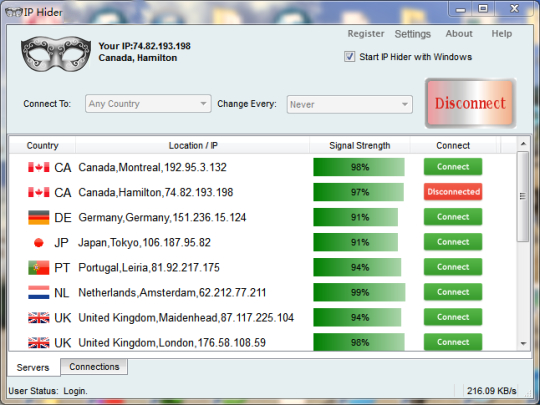Connect to the Amsterdam server
Screen dimensions: 540x405
(453, 292)
